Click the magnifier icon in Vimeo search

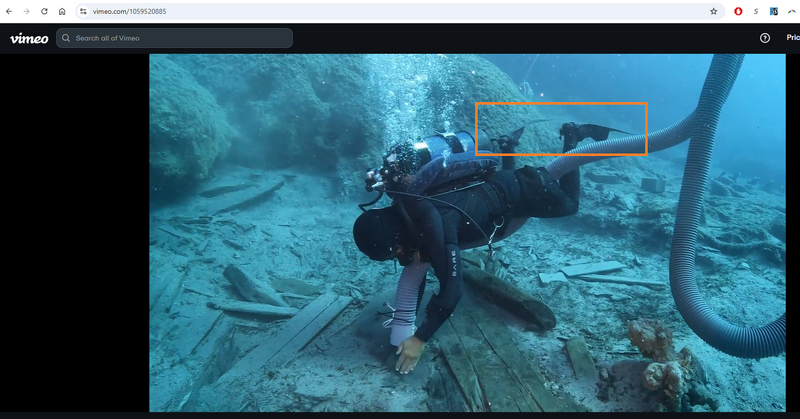click(x=66, y=38)
